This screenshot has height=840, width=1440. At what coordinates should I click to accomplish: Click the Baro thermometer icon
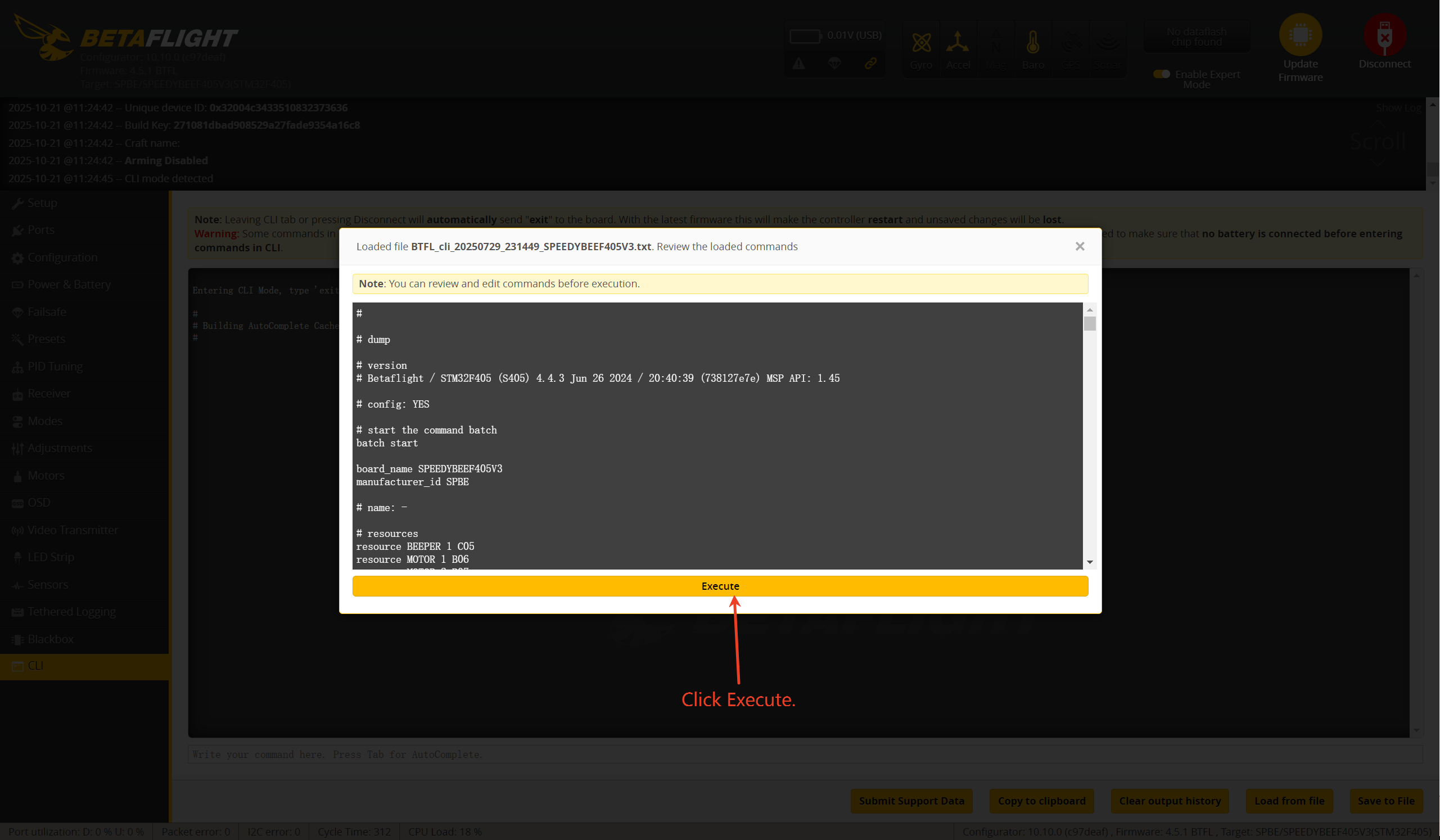pyautogui.click(x=1032, y=43)
